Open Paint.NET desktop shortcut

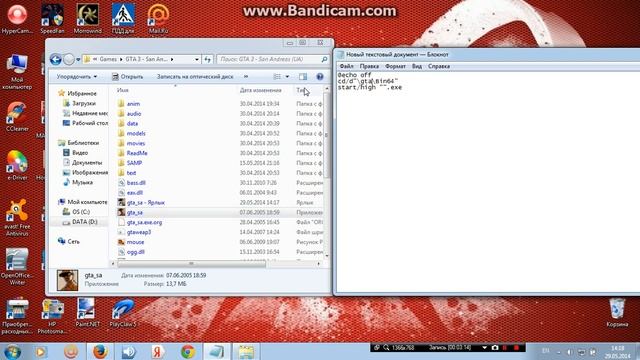(x=87, y=312)
